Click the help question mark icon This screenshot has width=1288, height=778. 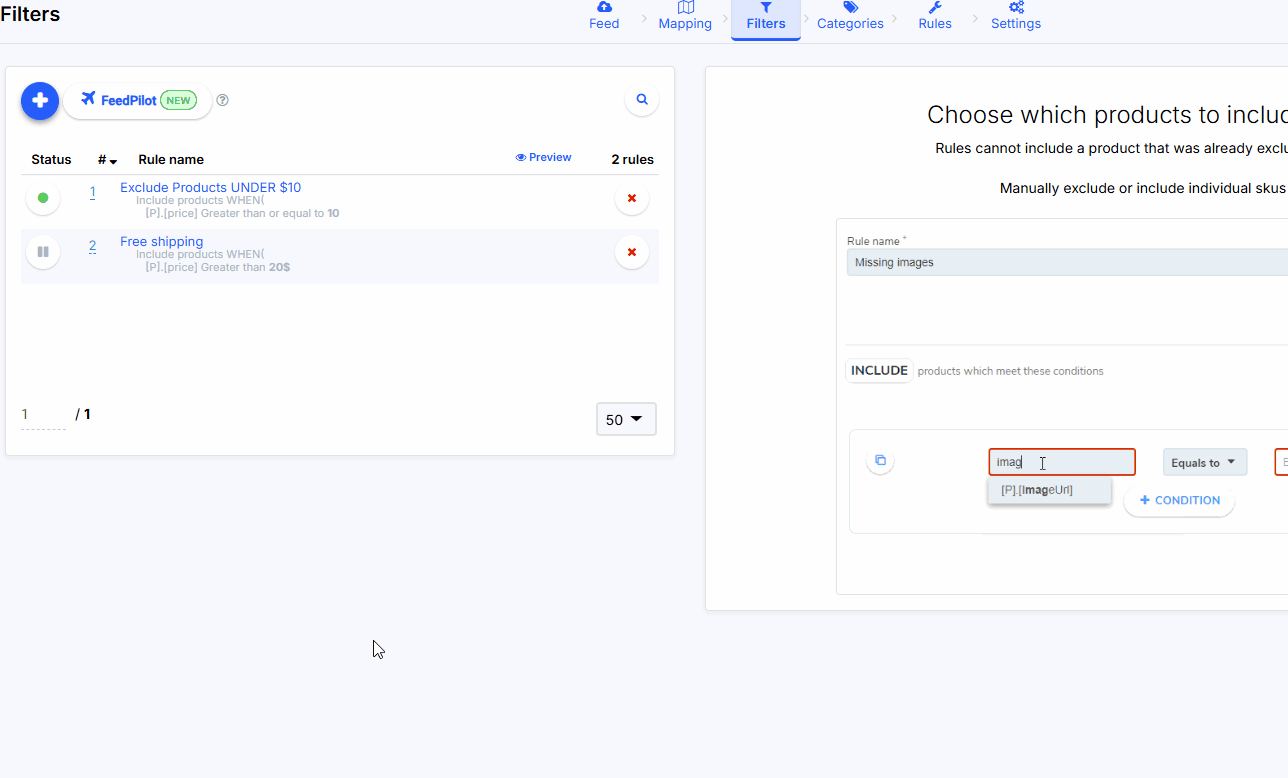(223, 100)
